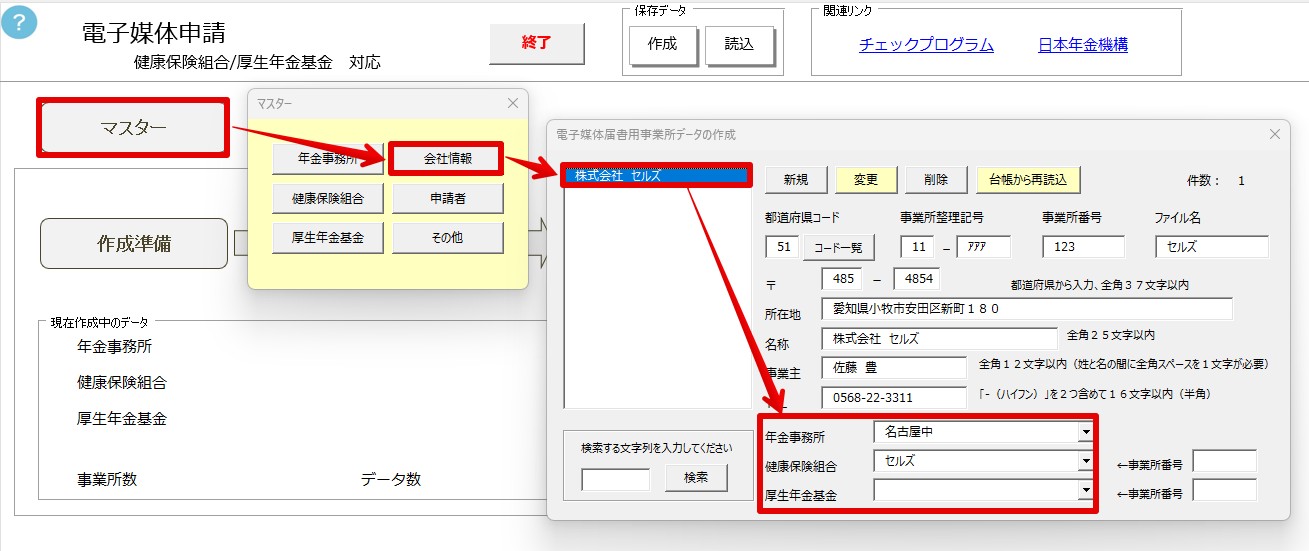Select 株式会社 セルズ in the company list
Image resolution: width=1309 pixels, height=551 pixels.
point(657,176)
